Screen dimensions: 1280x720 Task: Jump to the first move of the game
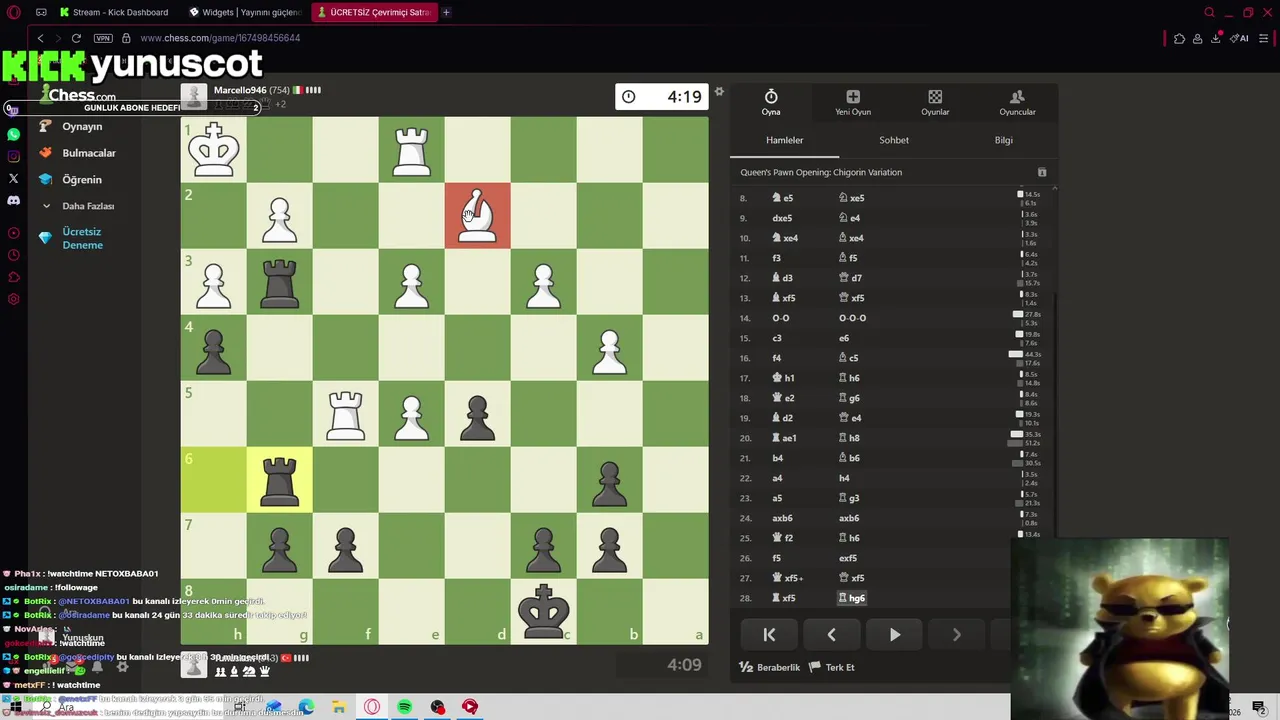(769, 634)
